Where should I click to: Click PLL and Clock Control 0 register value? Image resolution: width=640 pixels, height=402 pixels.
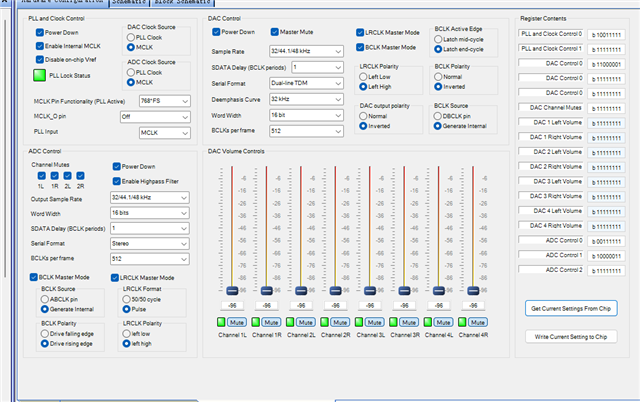point(607,35)
